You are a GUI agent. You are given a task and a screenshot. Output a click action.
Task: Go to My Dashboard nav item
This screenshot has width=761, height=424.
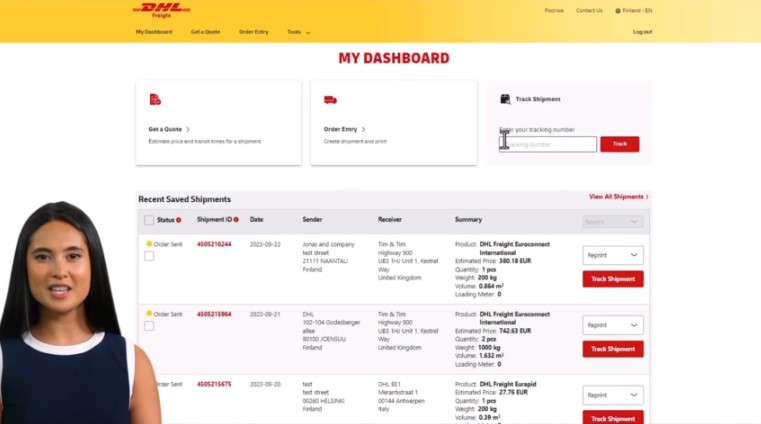[154, 32]
